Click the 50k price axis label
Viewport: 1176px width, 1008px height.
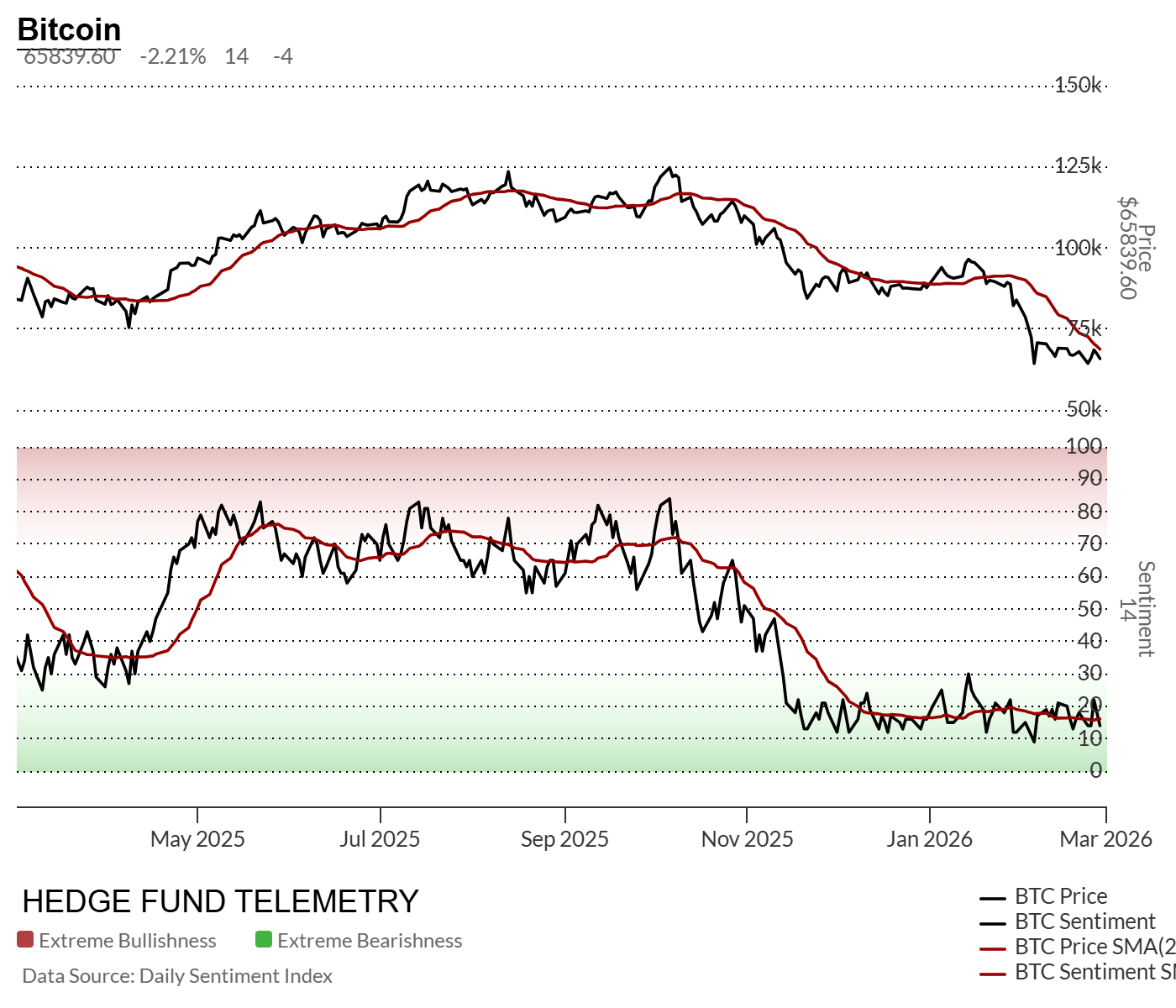coord(1084,409)
